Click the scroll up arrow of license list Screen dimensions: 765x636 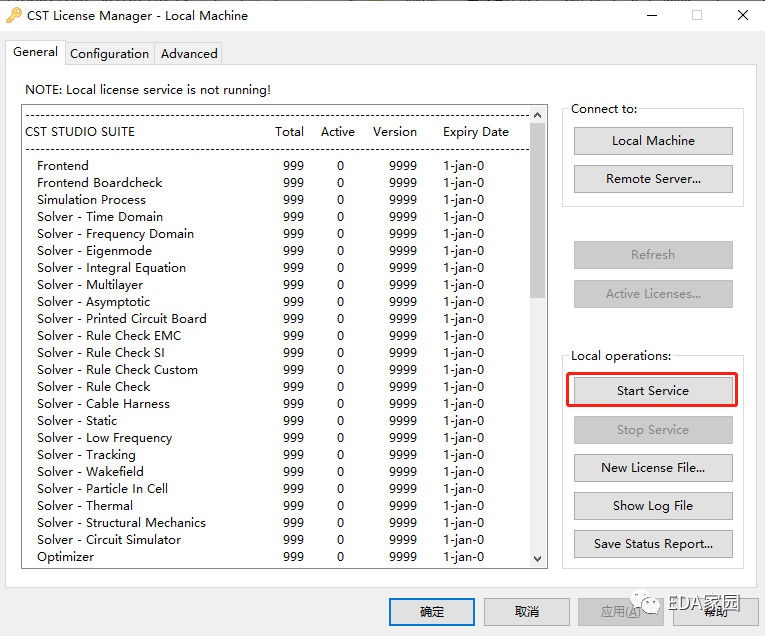537,115
